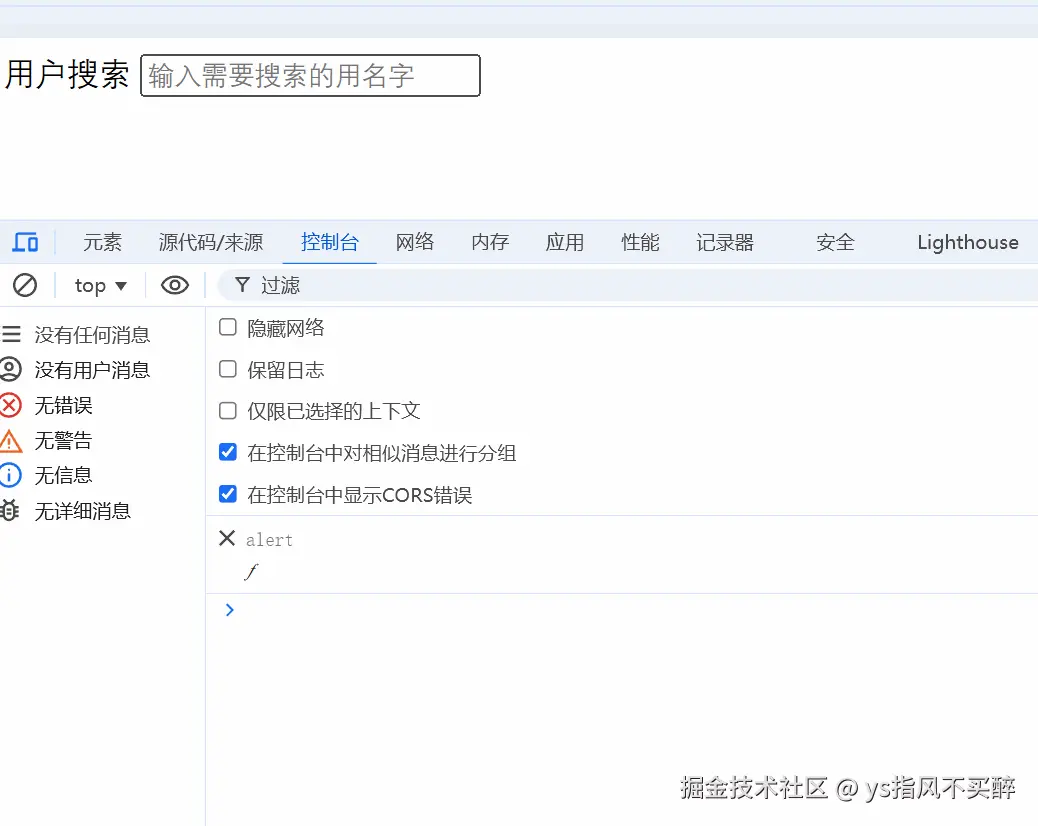Create a live expression with the eye icon
This screenshot has width=1038, height=826.
click(x=174, y=285)
